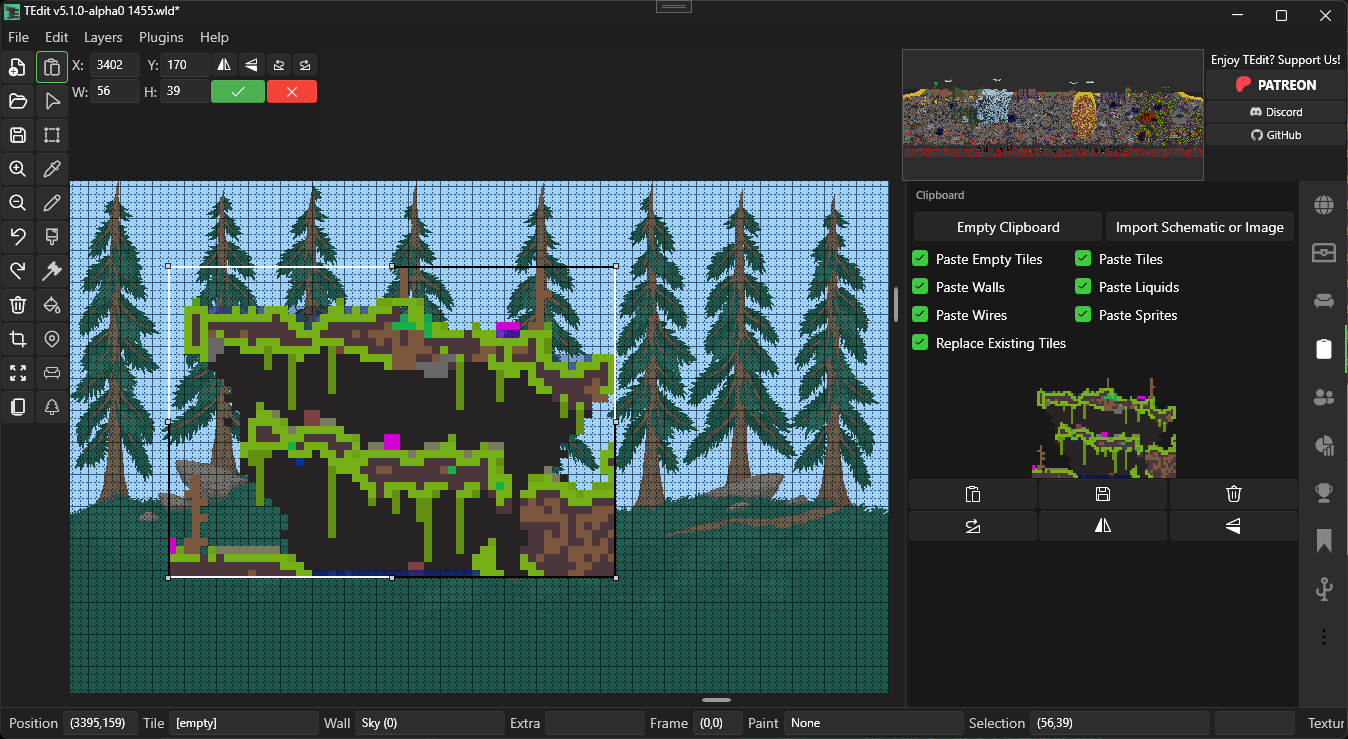Image resolution: width=1348 pixels, height=739 pixels.
Task: Select the Eyedropper picker tool
Action: coord(52,169)
